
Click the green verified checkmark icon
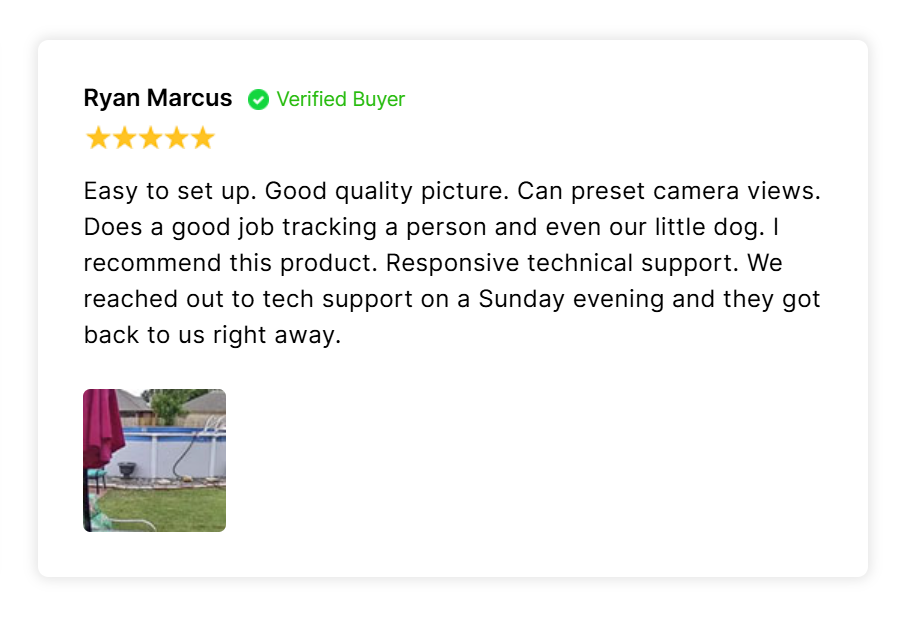[x=258, y=99]
